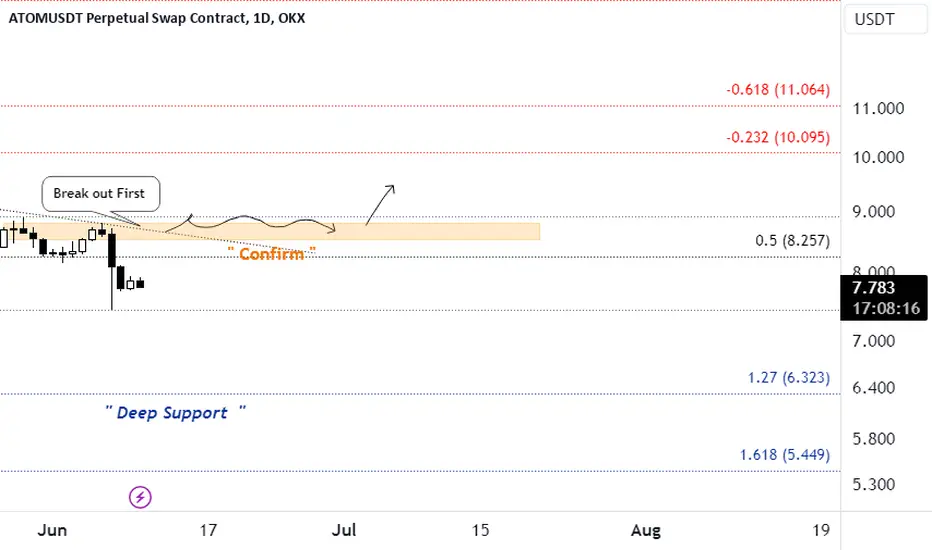
Task: Select the orange resistance zone rectangle
Action: click(270, 232)
